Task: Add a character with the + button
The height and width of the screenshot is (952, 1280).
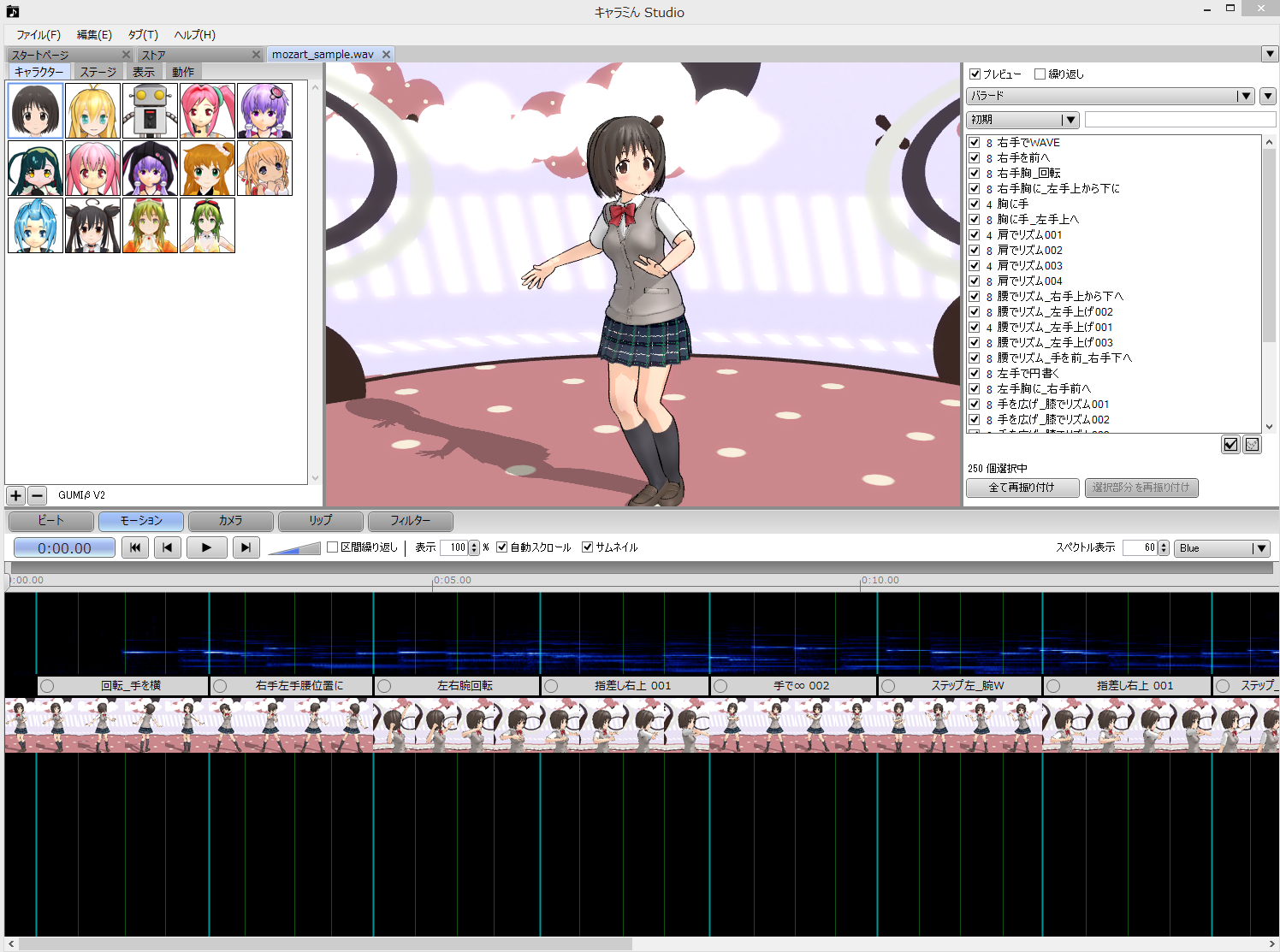Action: (15, 495)
